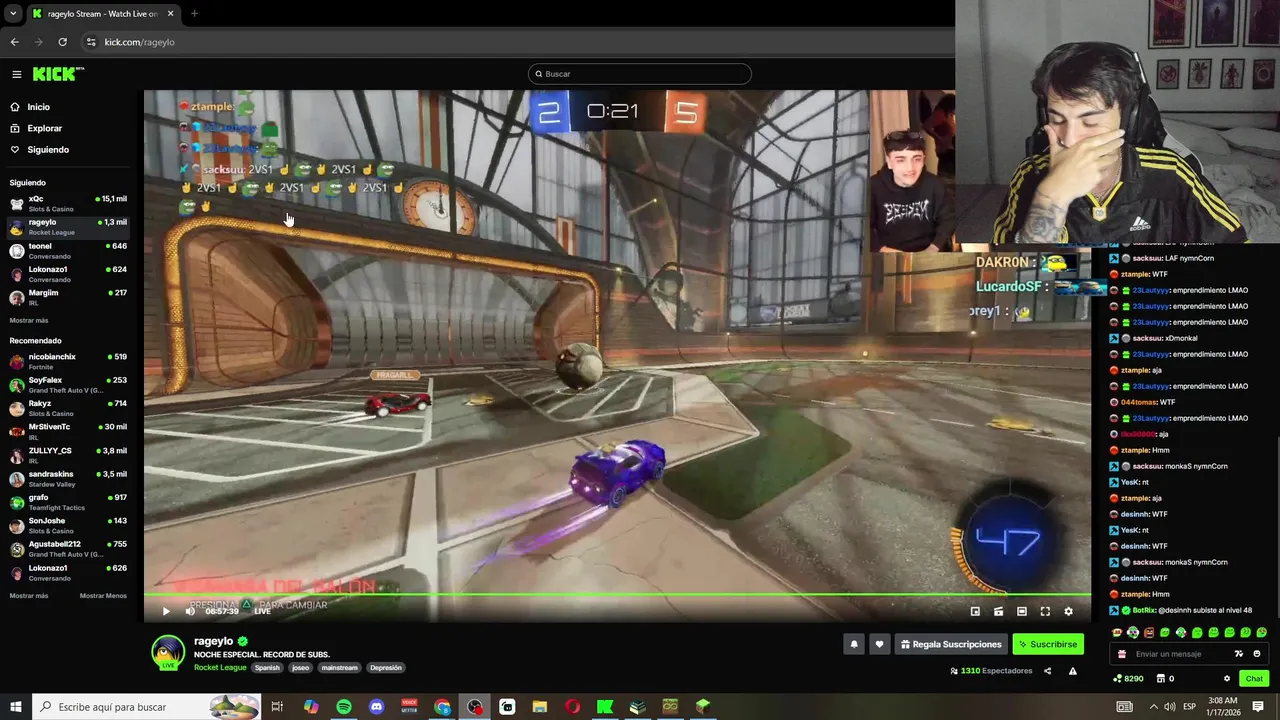Image resolution: width=1280 pixels, height=720 pixels.
Task: Open system volume control
Action: (x=1170, y=707)
